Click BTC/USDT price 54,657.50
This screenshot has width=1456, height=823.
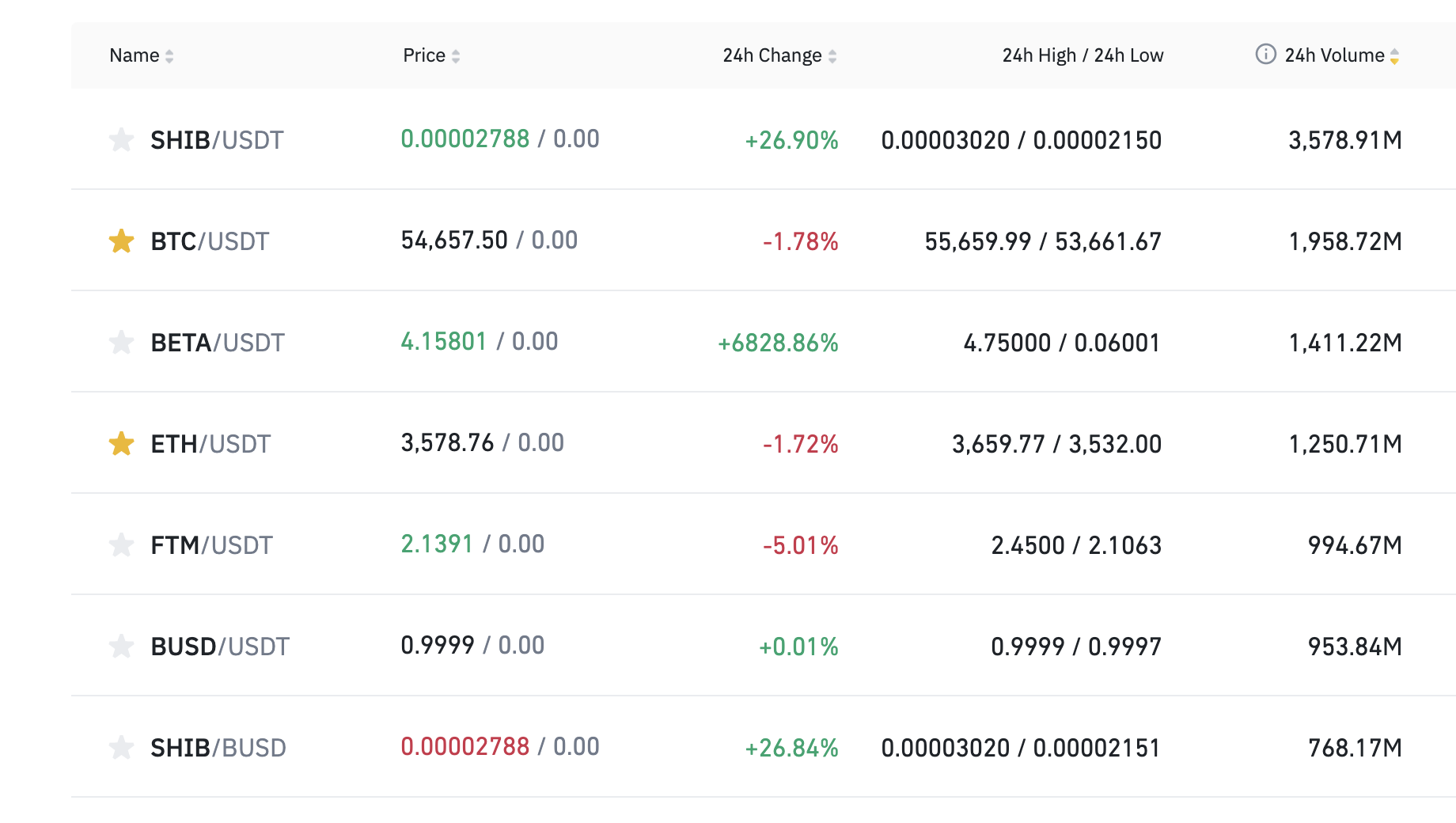454,240
